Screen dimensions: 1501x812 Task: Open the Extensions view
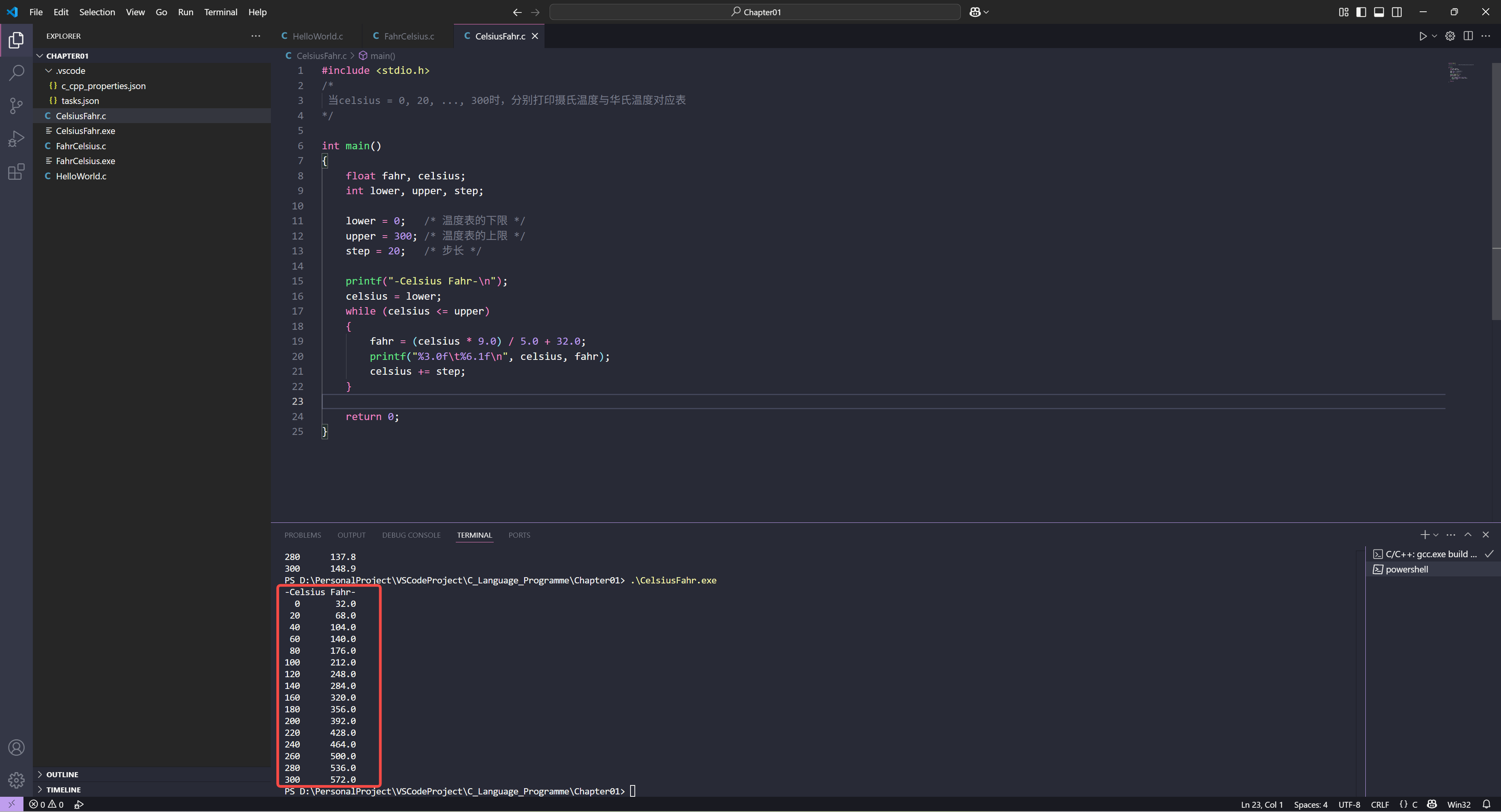point(16,172)
